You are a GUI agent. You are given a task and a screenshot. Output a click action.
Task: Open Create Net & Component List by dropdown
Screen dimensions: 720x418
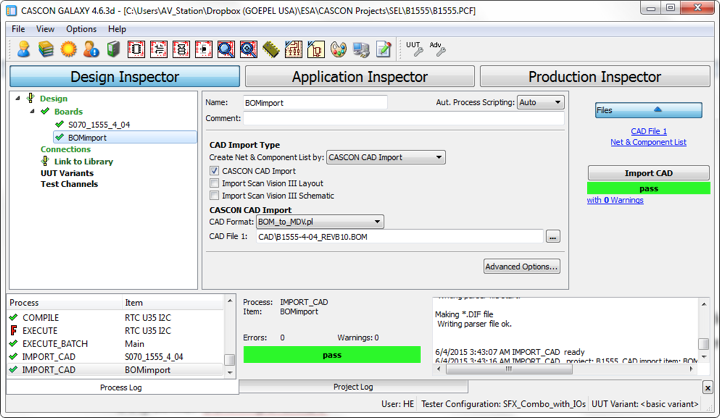[386, 158]
